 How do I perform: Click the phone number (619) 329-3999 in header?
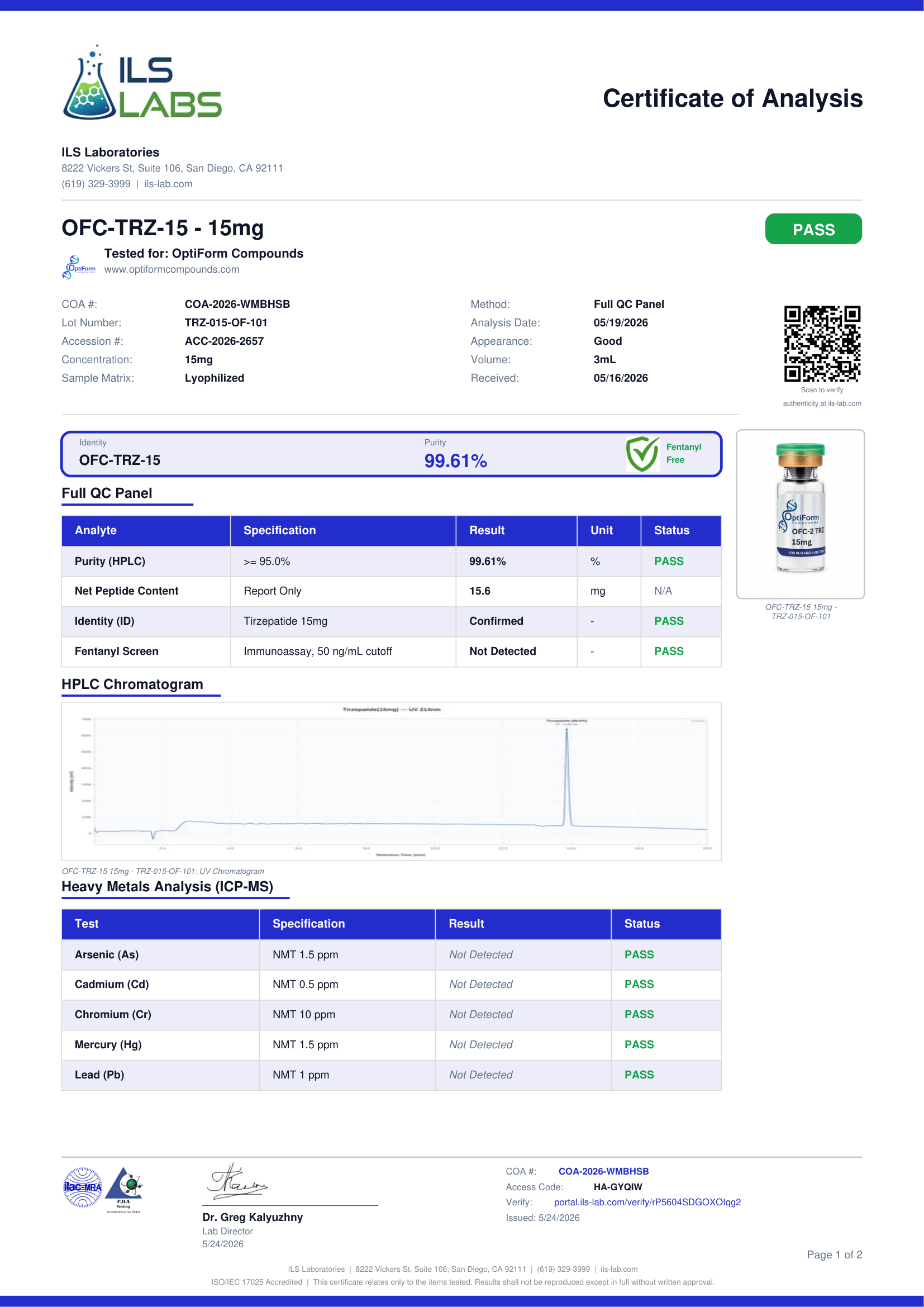(96, 184)
